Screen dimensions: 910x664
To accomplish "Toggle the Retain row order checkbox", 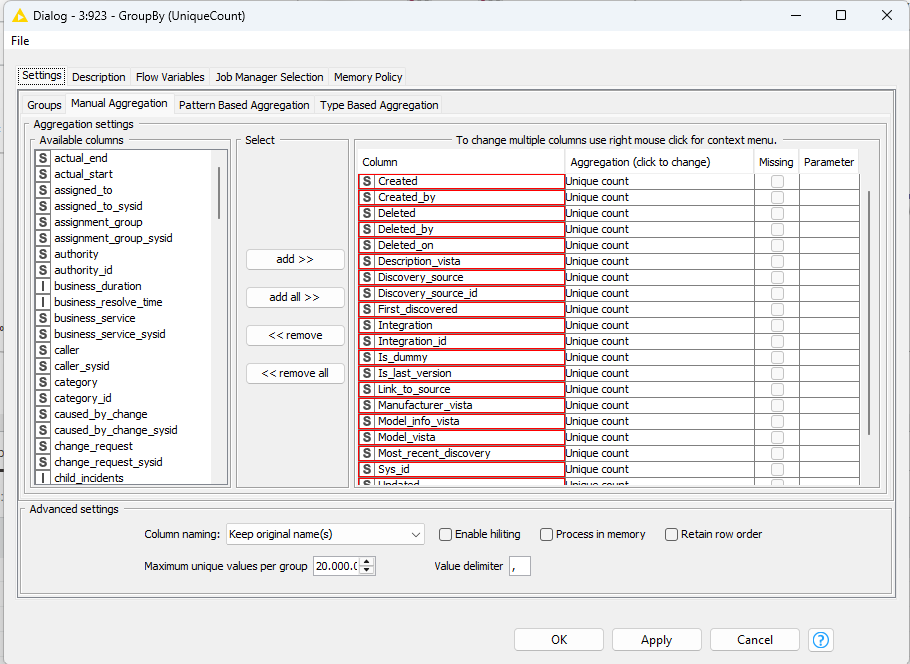I will [672, 534].
